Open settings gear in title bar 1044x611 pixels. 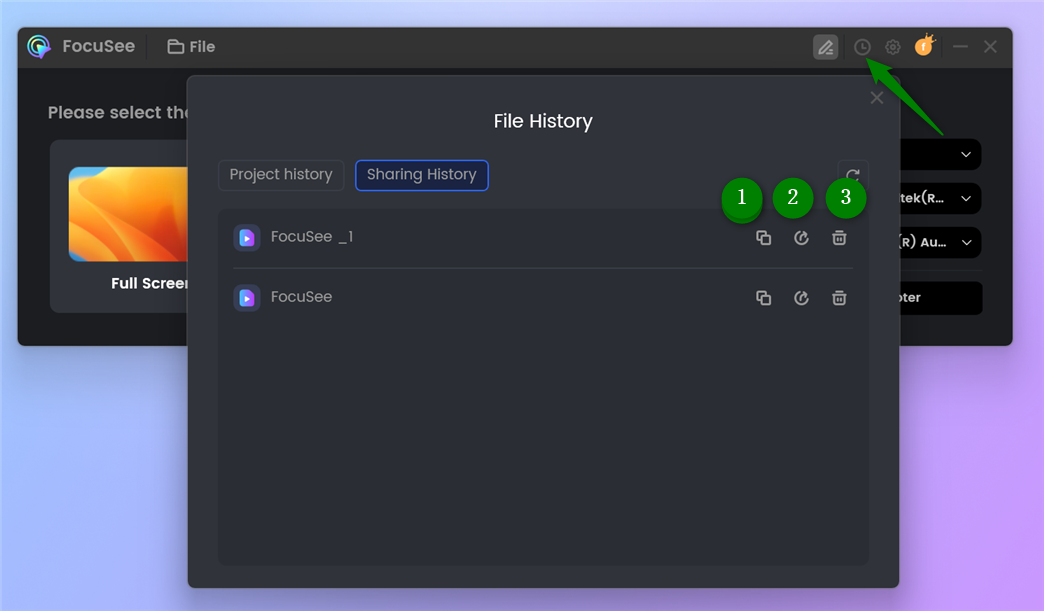click(x=893, y=47)
